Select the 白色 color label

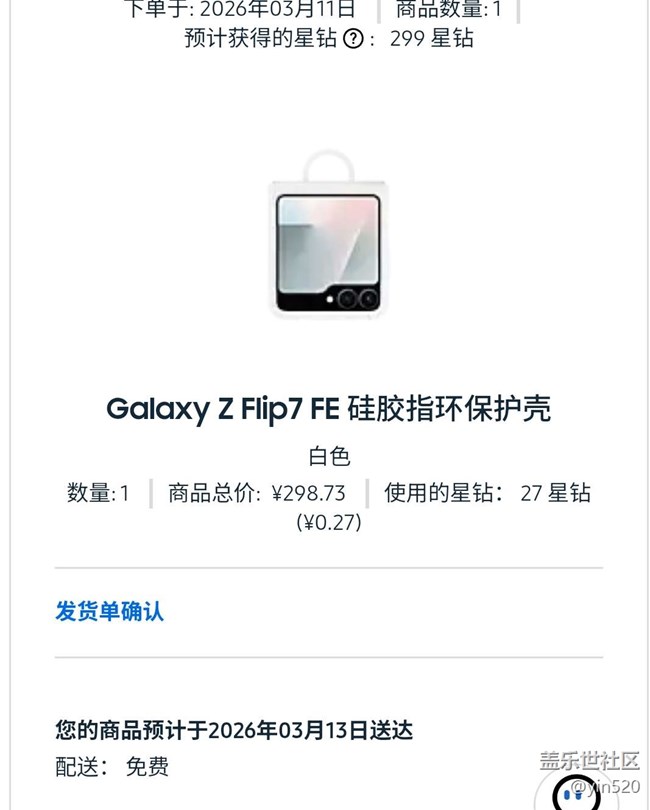[328, 457]
